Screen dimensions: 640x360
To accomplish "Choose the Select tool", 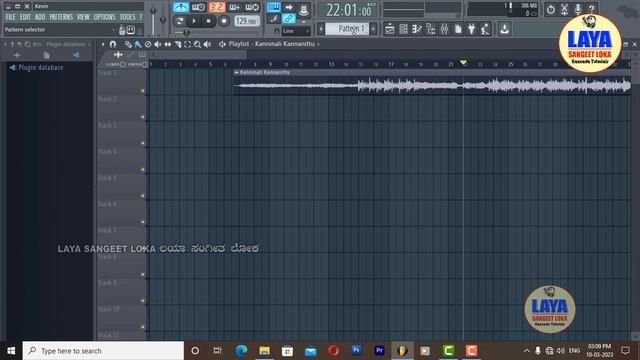I will [x=187, y=44].
